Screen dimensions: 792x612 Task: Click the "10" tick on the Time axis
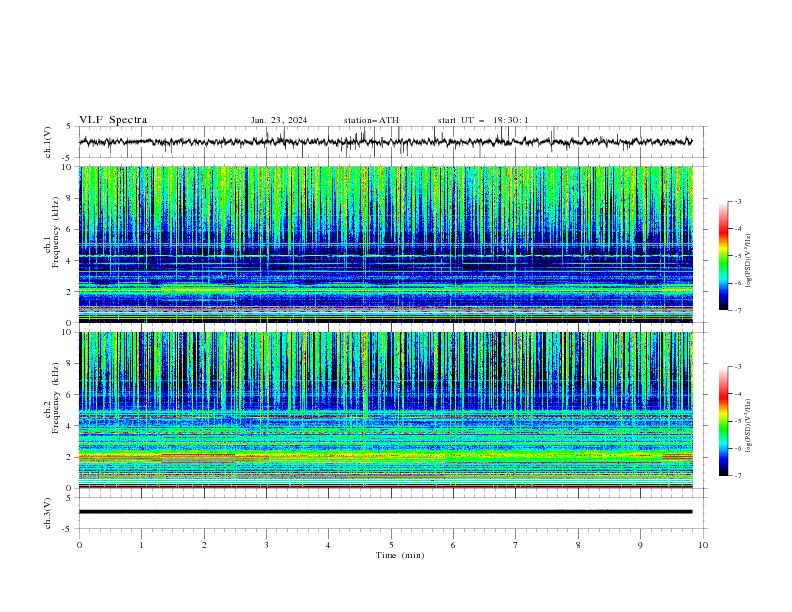click(x=703, y=545)
